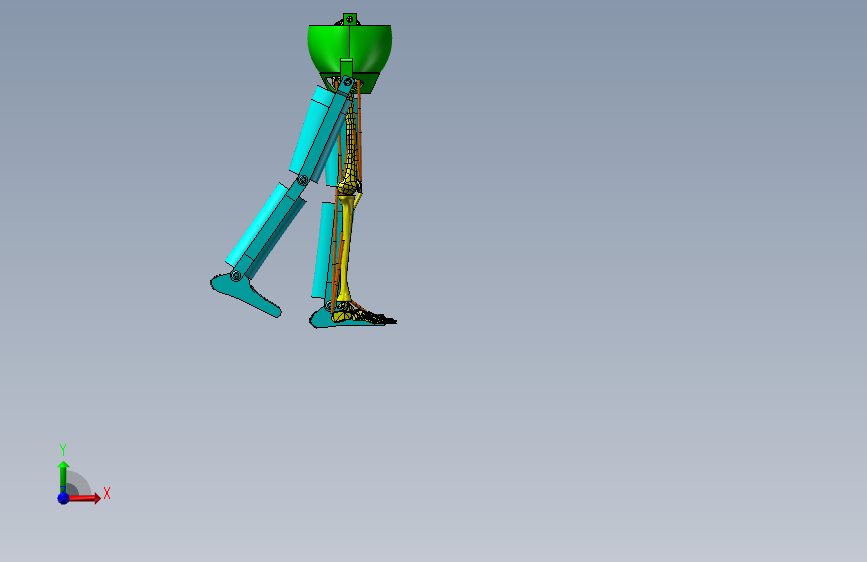The width and height of the screenshot is (867, 562).
Task: Select the rear leg's cyan shin cover
Action: [323, 250]
